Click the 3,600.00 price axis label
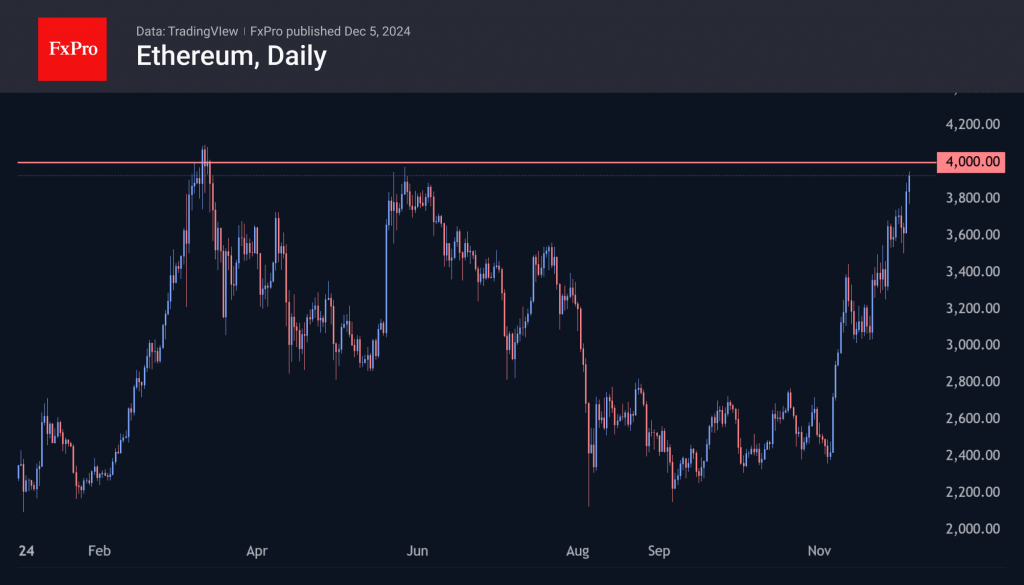This screenshot has height=585, width=1024. click(x=972, y=235)
